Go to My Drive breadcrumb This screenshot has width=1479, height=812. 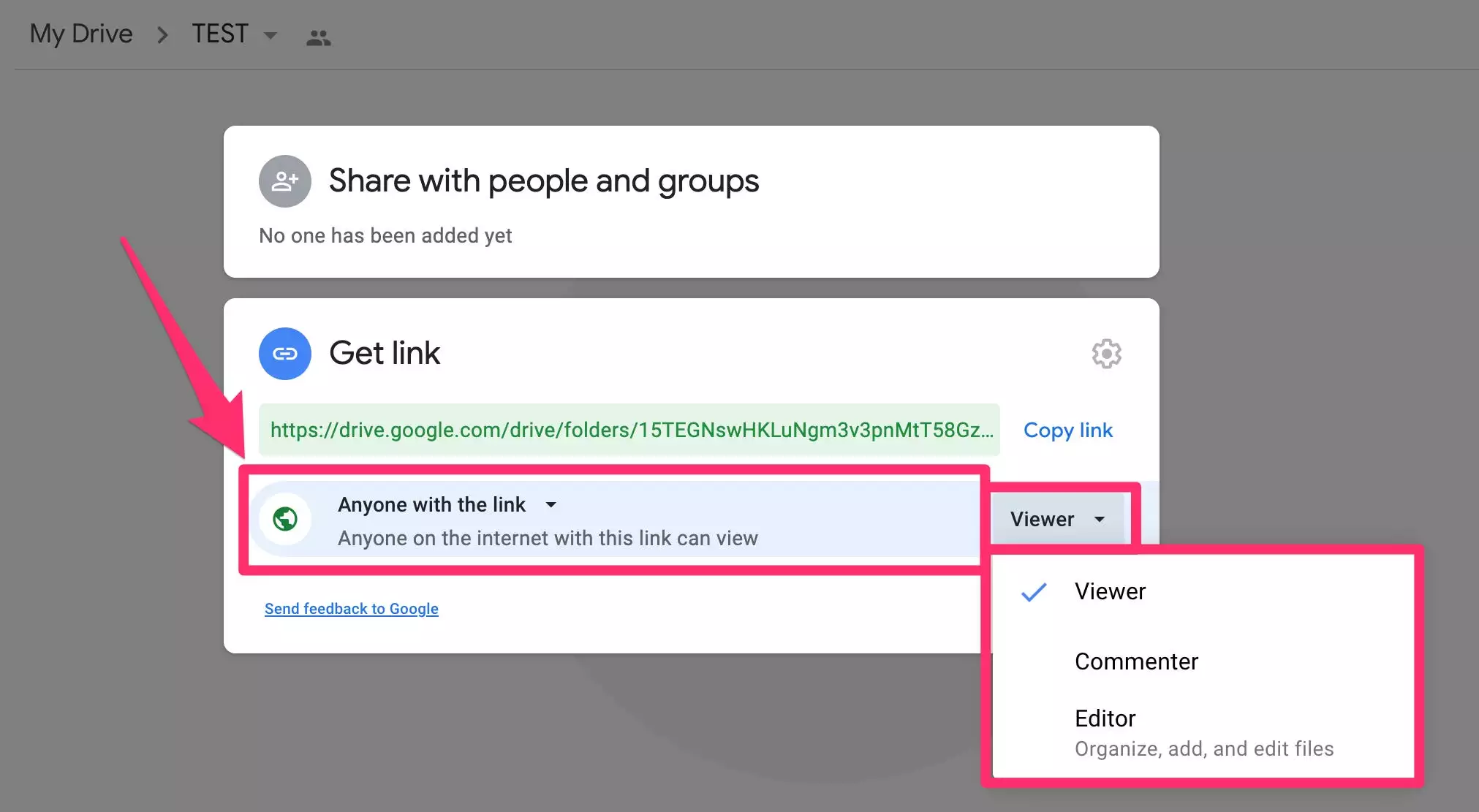coord(81,34)
